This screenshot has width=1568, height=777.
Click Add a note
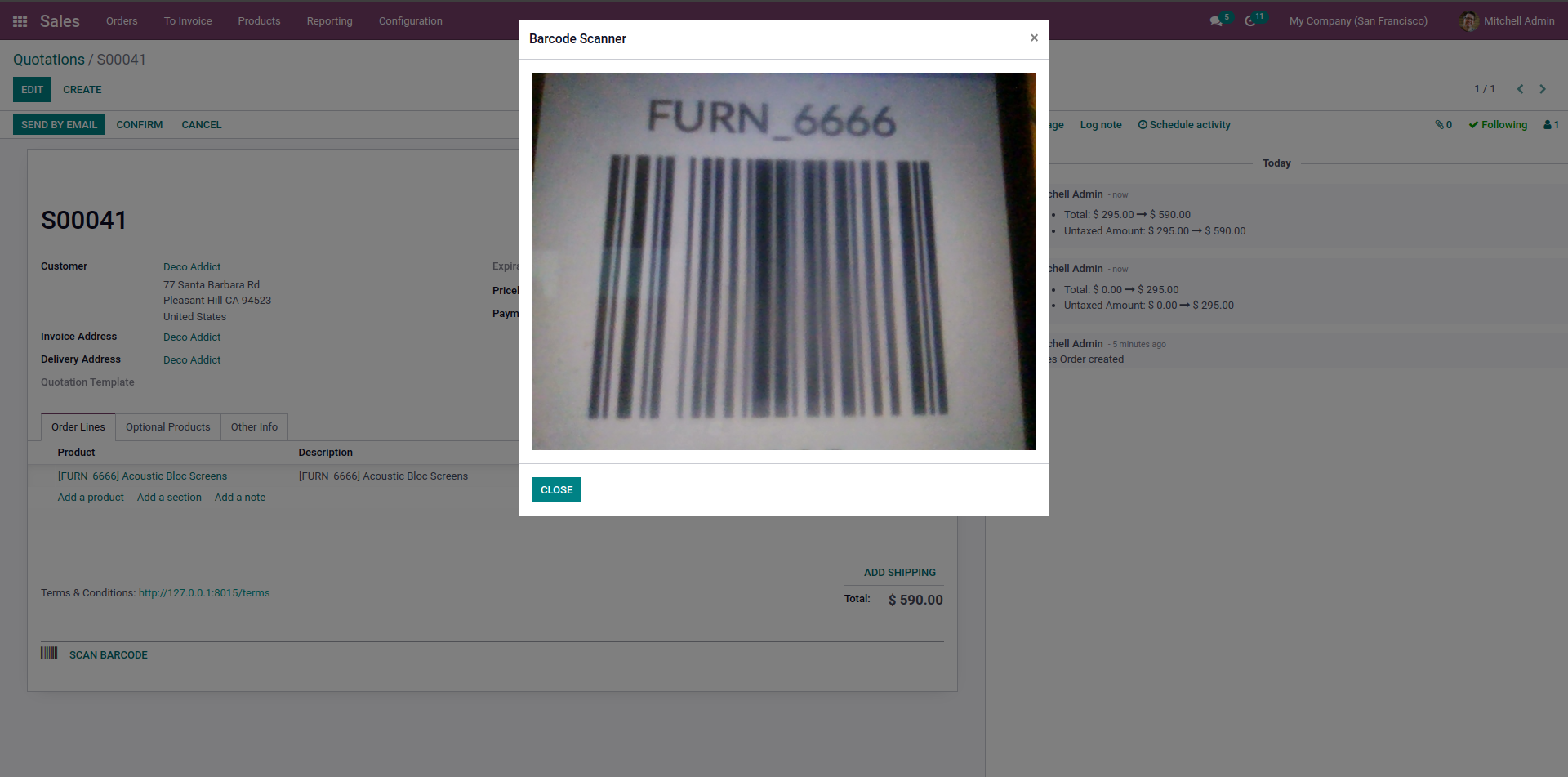coord(240,498)
